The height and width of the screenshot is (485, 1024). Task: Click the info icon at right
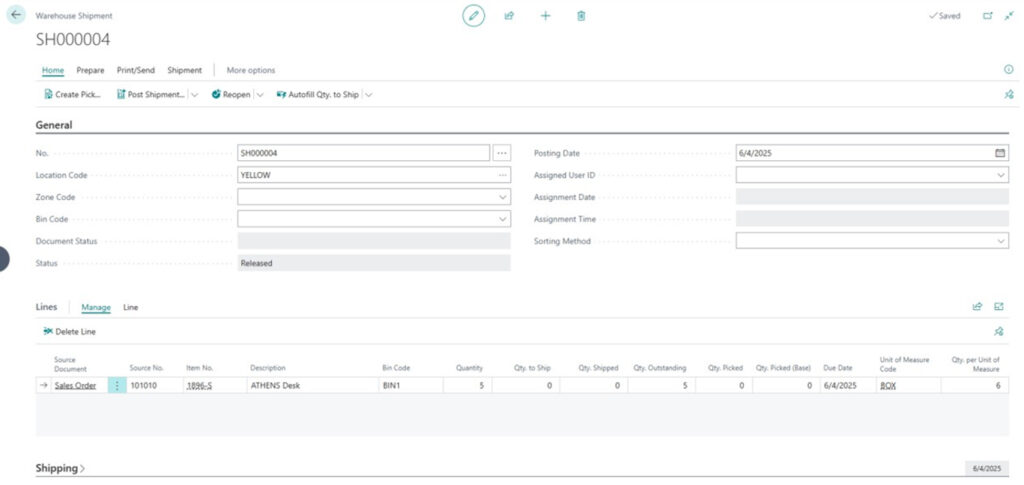pyautogui.click(x=1008, y=70)
